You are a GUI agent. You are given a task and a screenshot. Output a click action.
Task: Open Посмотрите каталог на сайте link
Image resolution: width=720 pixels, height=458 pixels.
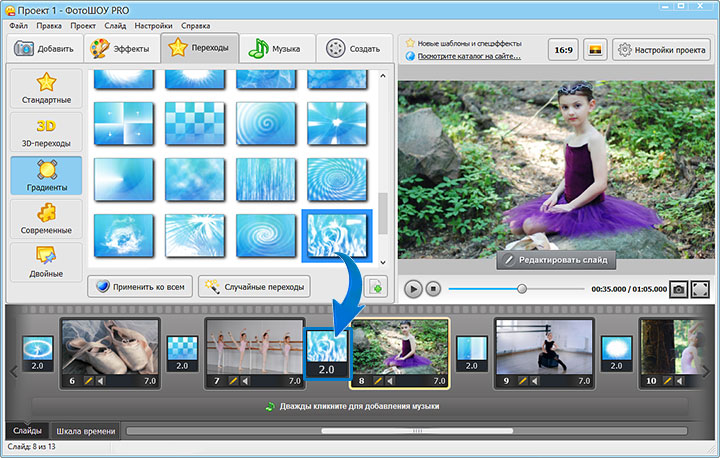coord(469,56)
